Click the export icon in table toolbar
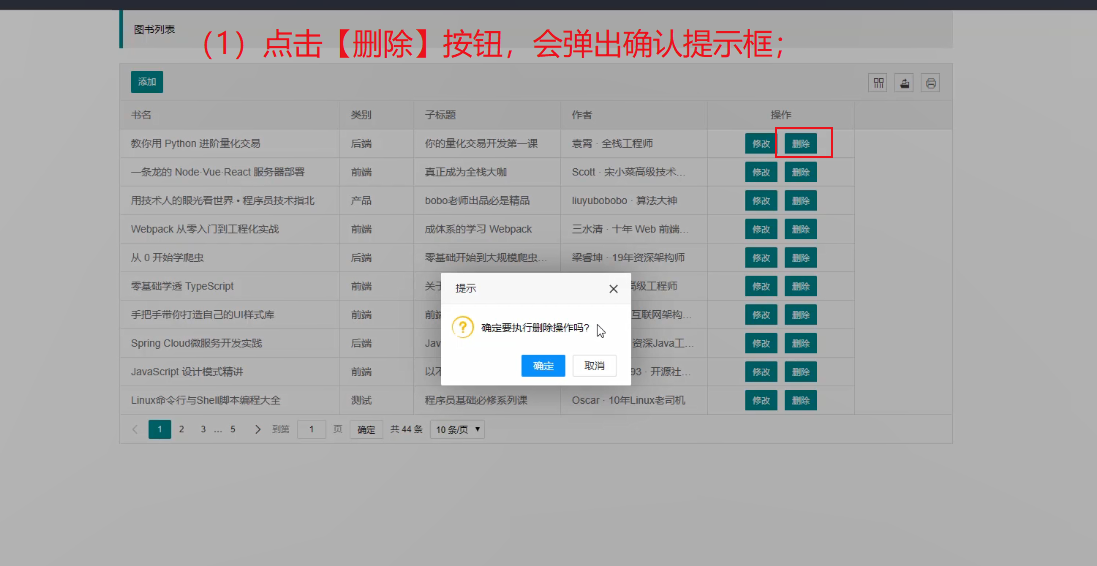The width and height of the screenshot is (1097, 566). pyautogui.click(x=904, y=83)
